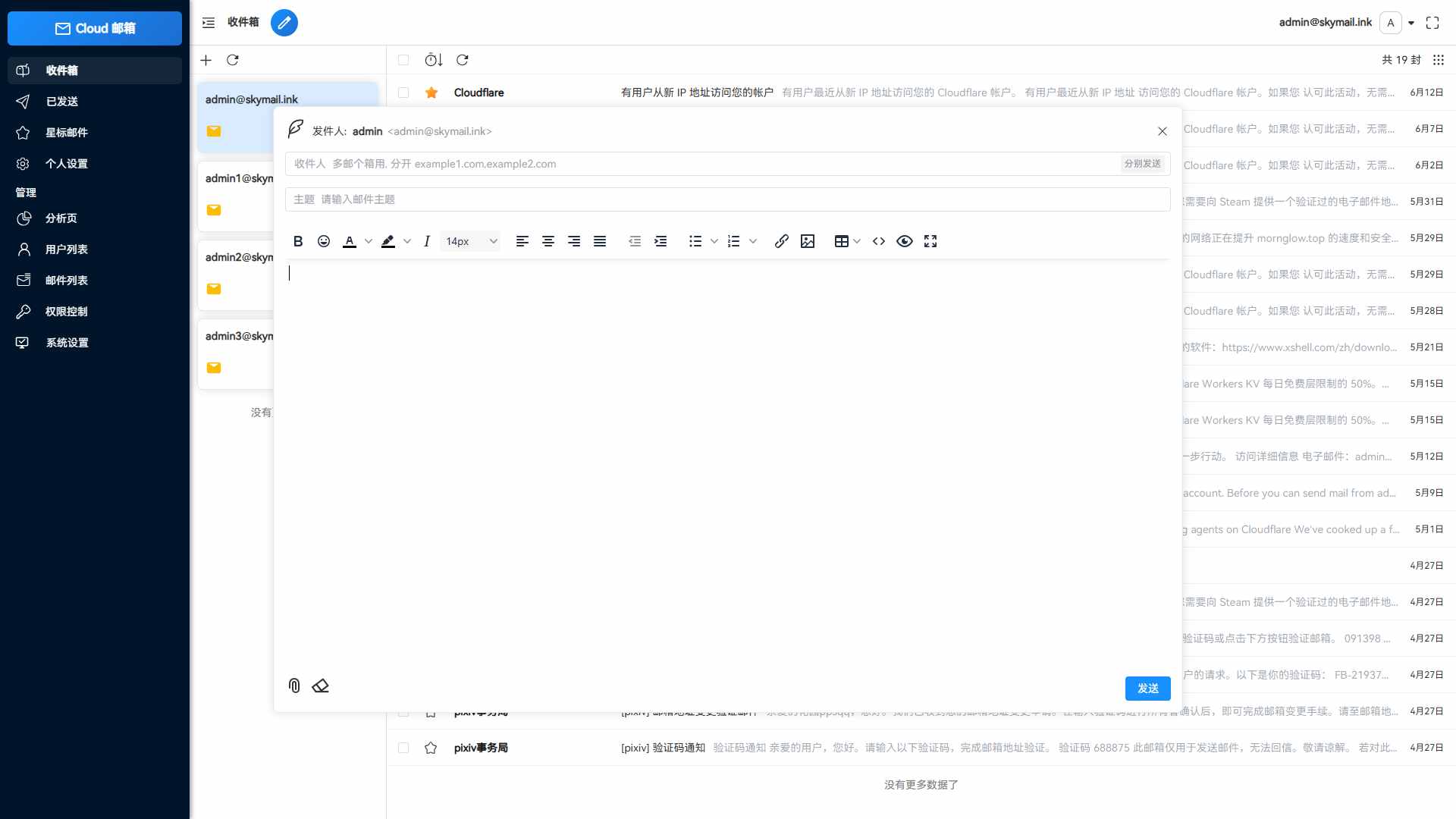Go to 权限控制 in the sidebar
Image resolution: width=1456 pixels, height=819 pixels.
[x=66, y=311]
